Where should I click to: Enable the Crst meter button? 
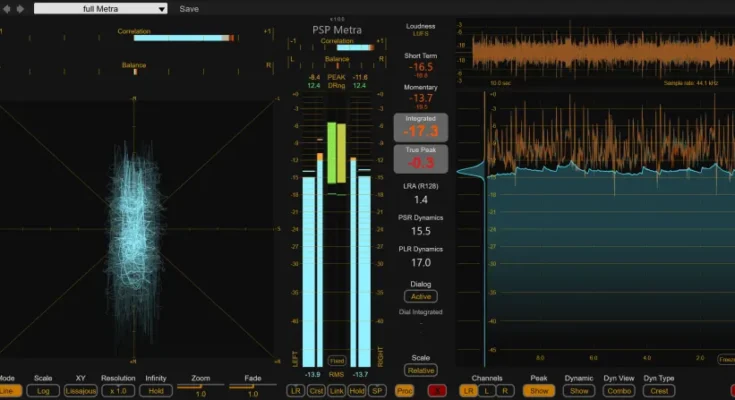point(317,390)
